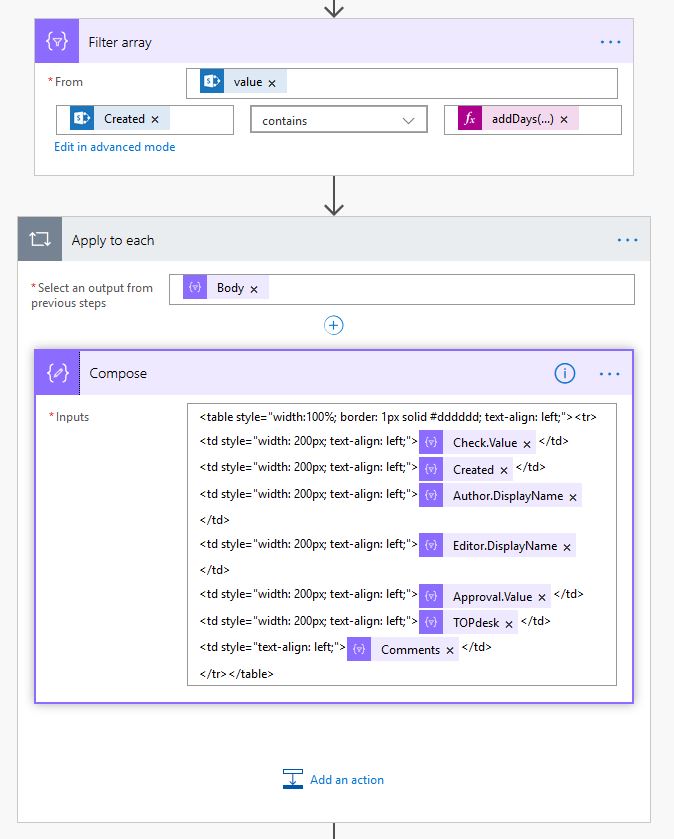Click the Apply to each loop icon

(x=41, y=240)
